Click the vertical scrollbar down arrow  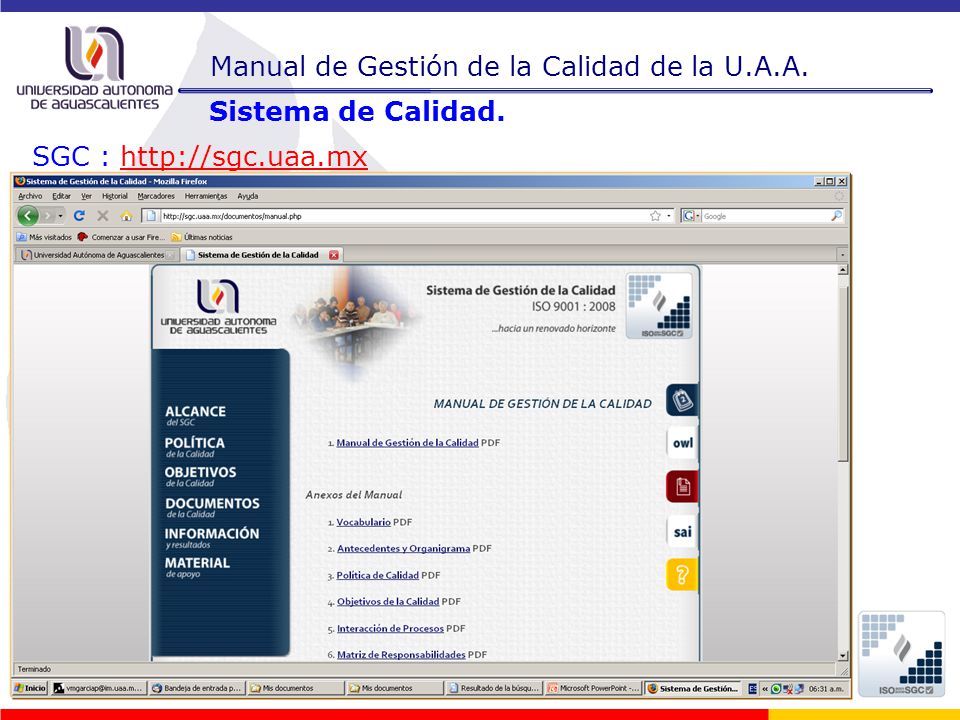pos(843,656)
